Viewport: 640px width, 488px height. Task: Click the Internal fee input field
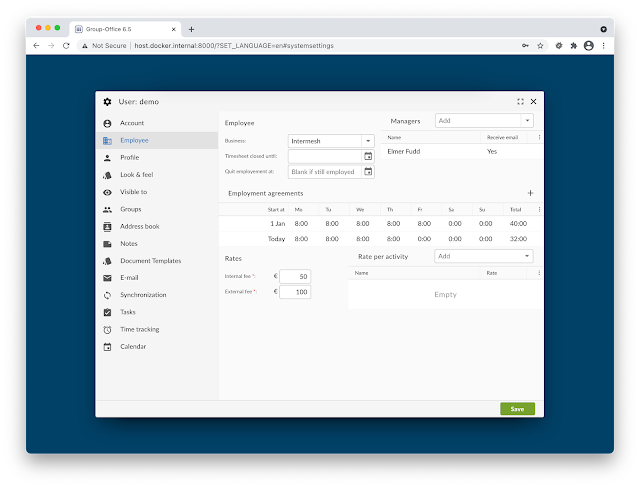point(295,276)
